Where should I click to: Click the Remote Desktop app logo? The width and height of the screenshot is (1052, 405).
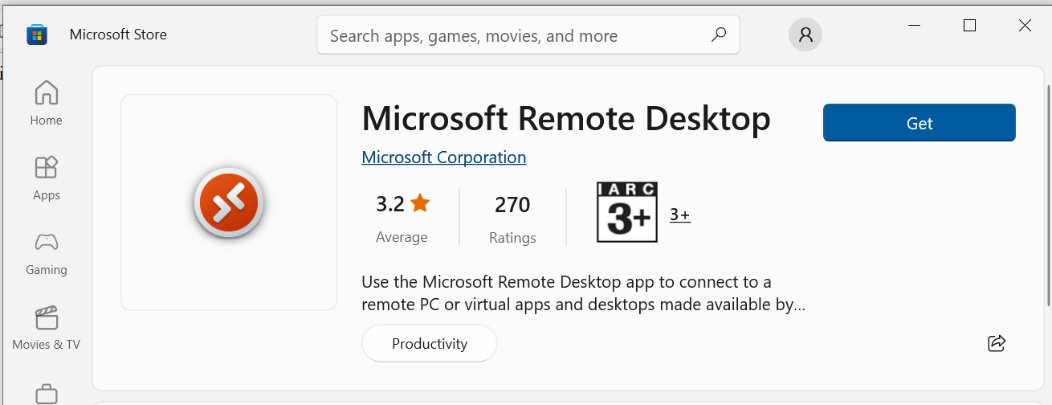point(229,202)
